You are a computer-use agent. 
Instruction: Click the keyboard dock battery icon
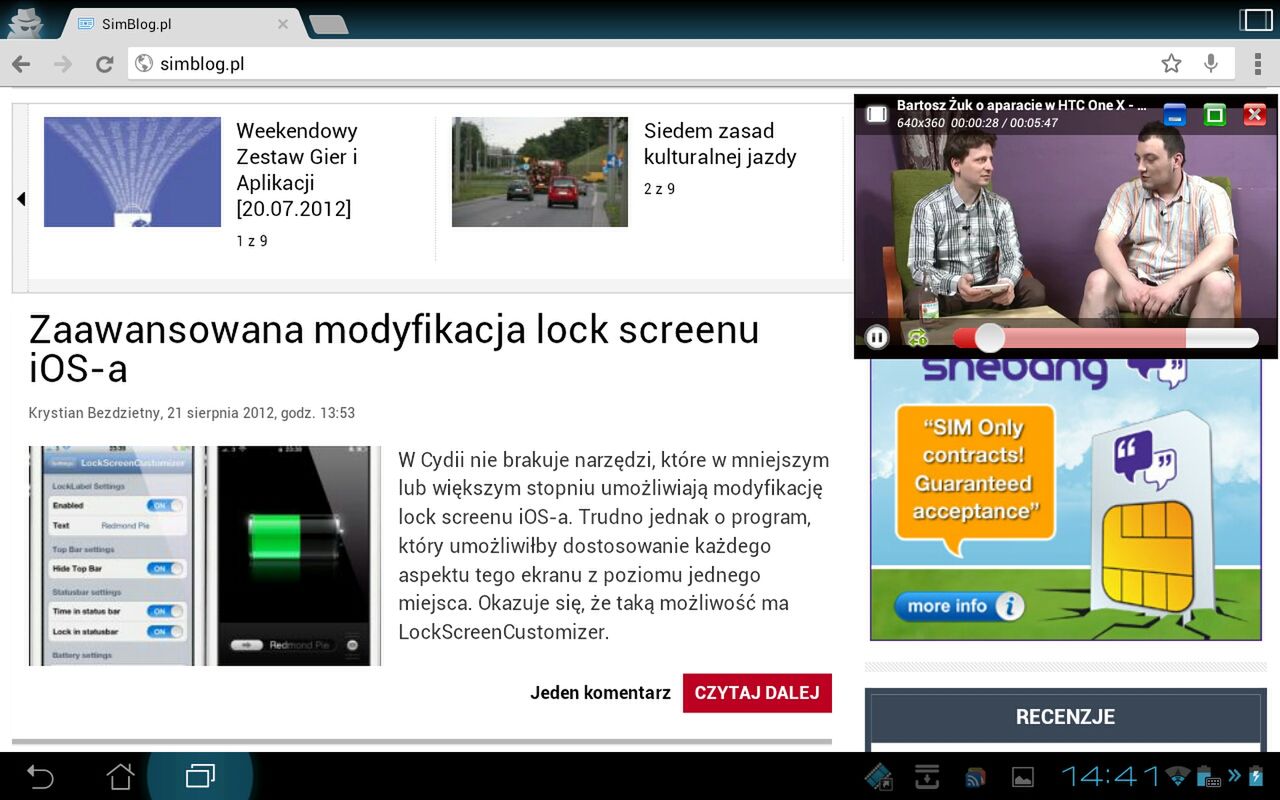(x=1209, y=776)
